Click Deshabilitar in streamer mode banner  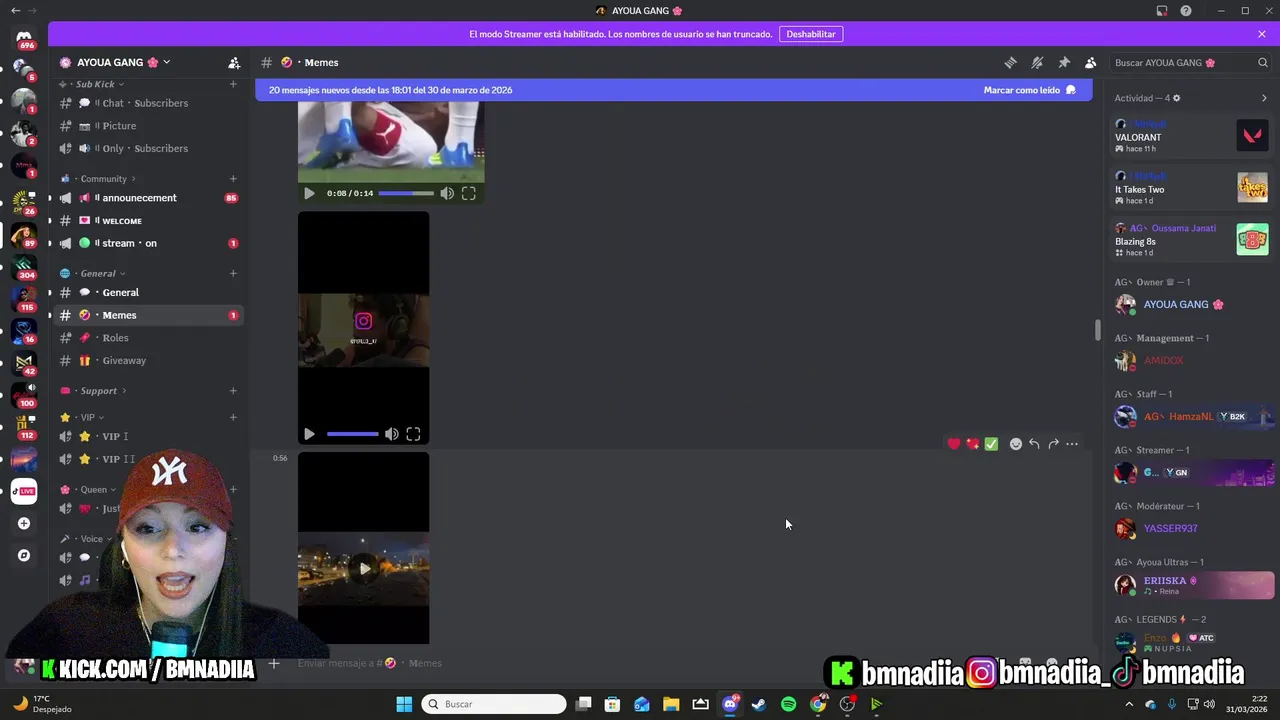pyautogui.click(x=811, y=34)
